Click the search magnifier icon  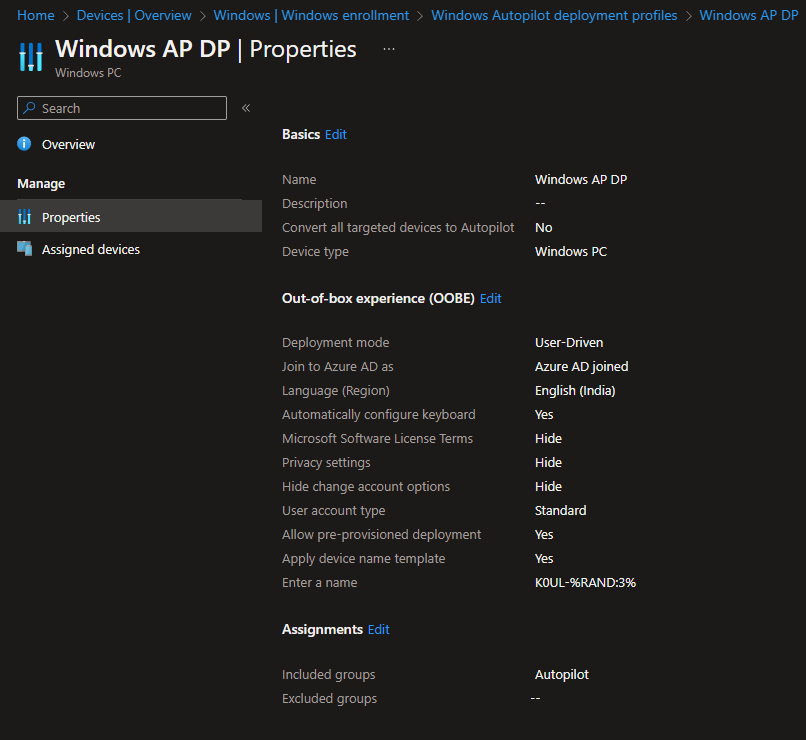(30, 108)
